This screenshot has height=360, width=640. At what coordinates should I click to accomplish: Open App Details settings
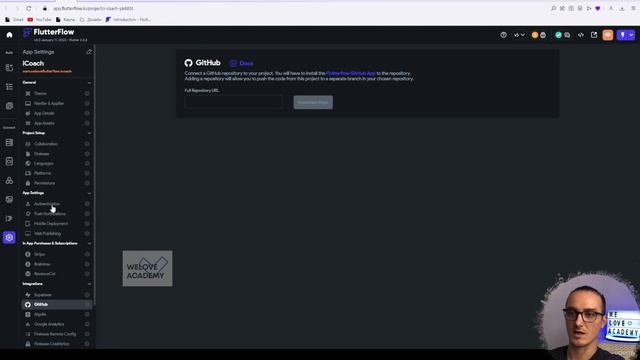[57, 113]
